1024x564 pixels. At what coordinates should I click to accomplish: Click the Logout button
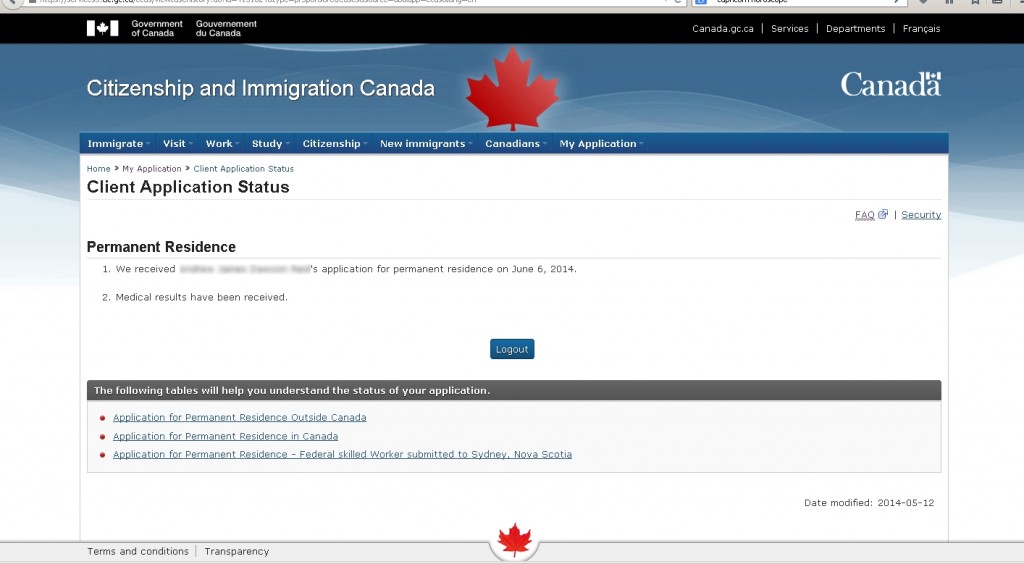[512, 349]
